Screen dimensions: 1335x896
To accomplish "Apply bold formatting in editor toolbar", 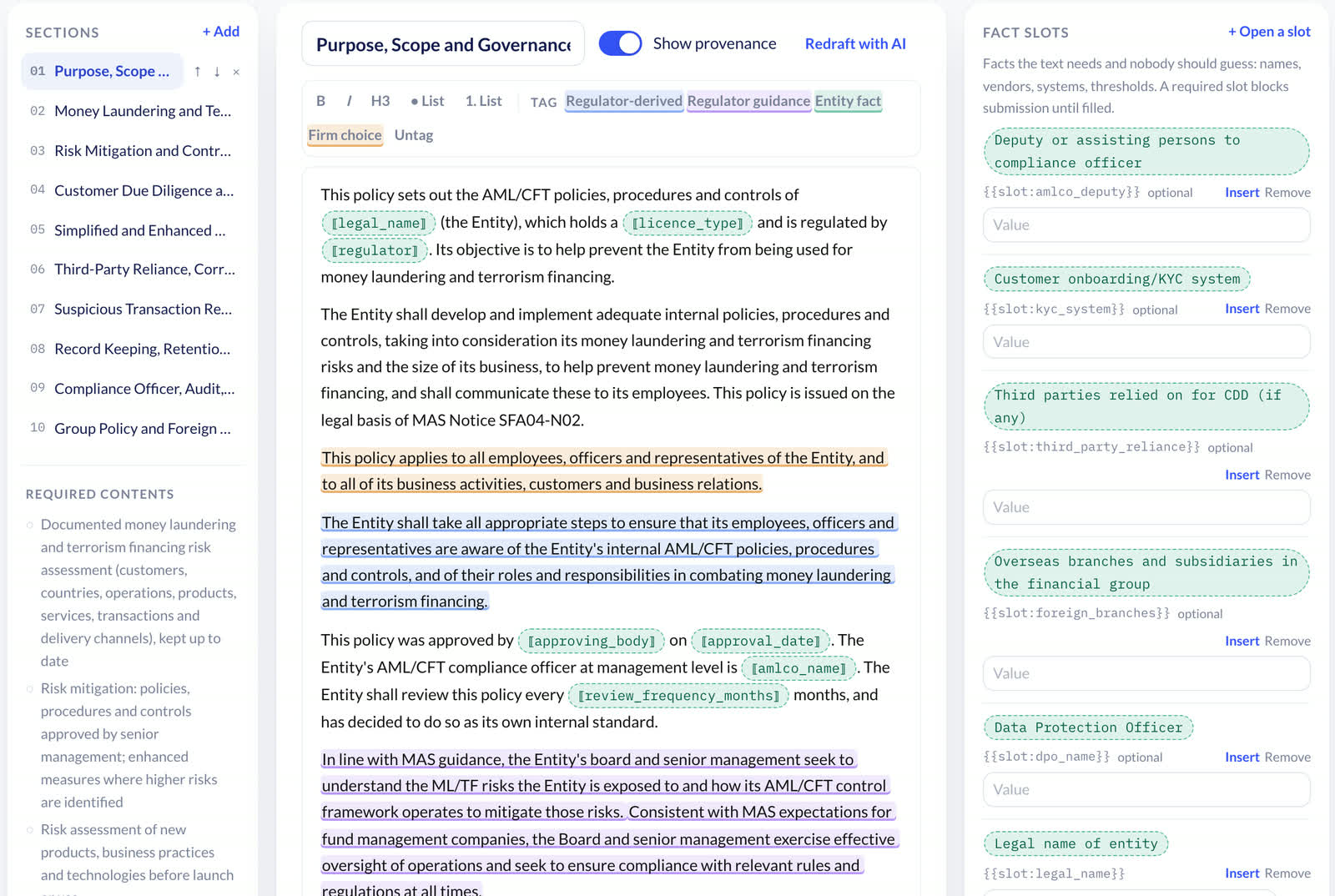I will tap(320, 101).
